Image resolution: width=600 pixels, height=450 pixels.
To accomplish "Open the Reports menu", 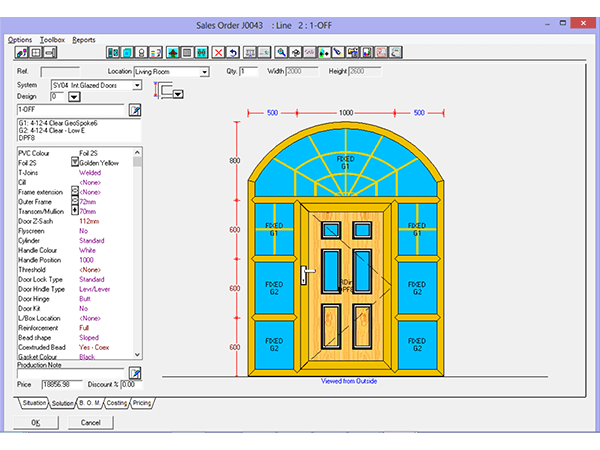I will point(84,39).
